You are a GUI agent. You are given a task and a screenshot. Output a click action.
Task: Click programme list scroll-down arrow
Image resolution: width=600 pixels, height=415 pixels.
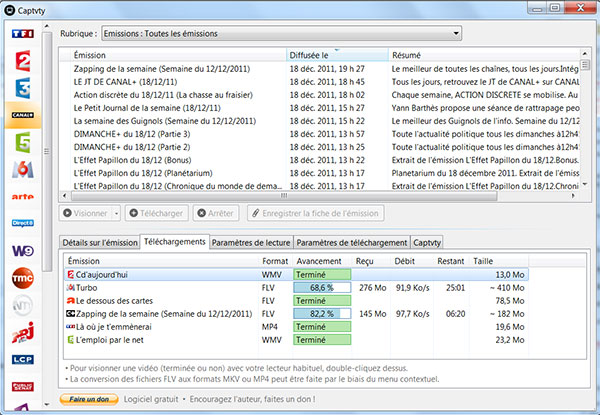tap(585, 185)
